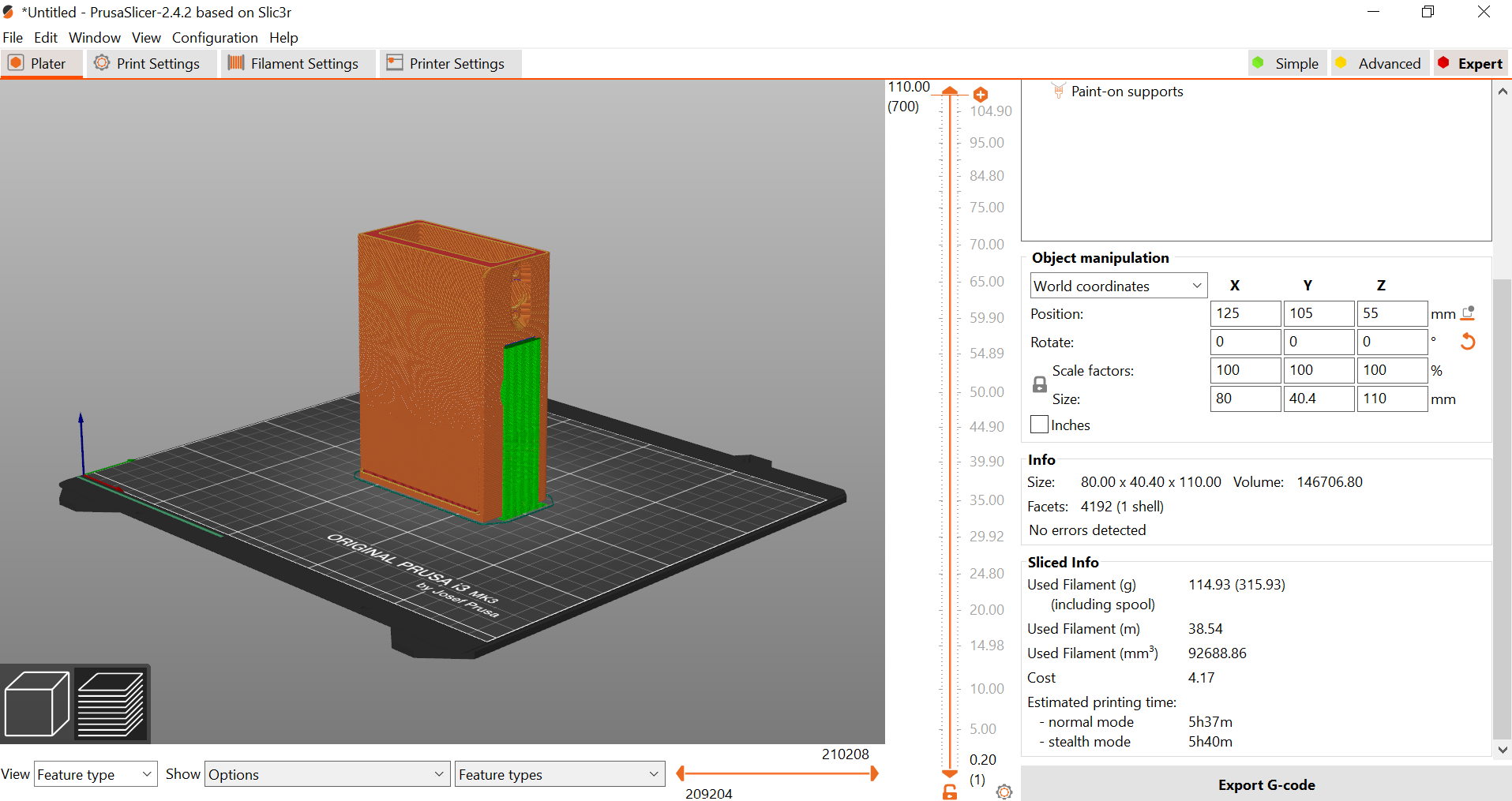
Task: Enable the Inches checkbox
Action: pos(1039,425)
